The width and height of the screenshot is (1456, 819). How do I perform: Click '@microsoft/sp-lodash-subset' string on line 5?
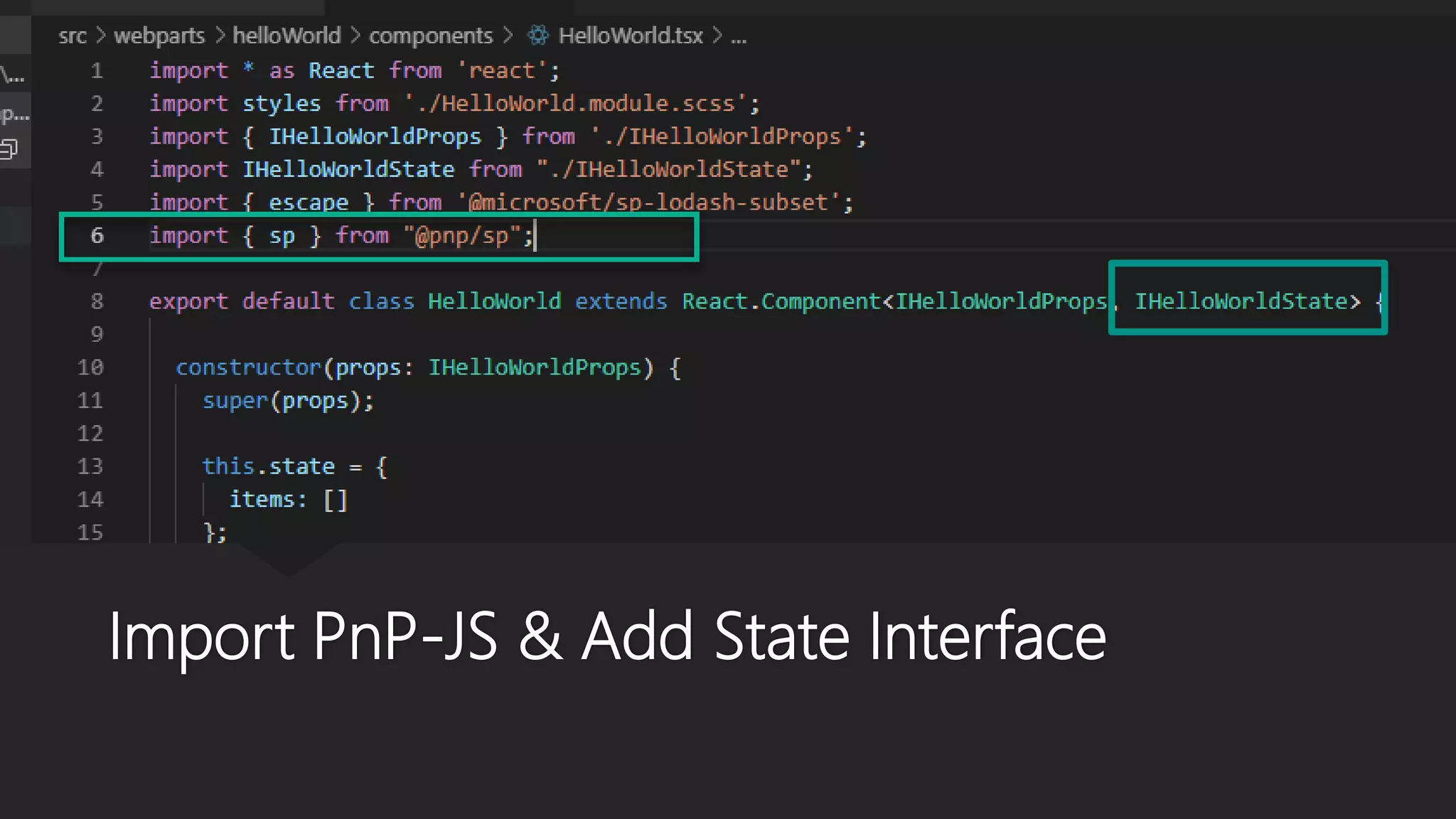648,202
